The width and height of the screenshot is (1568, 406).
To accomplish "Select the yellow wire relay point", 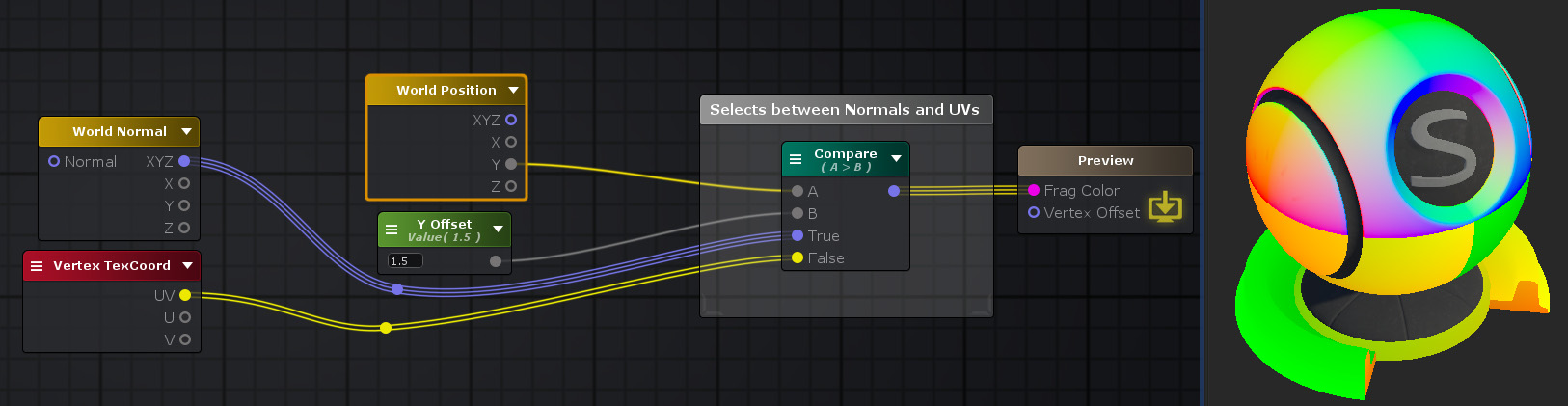I will pyautogui.click(x=386, y=328).
